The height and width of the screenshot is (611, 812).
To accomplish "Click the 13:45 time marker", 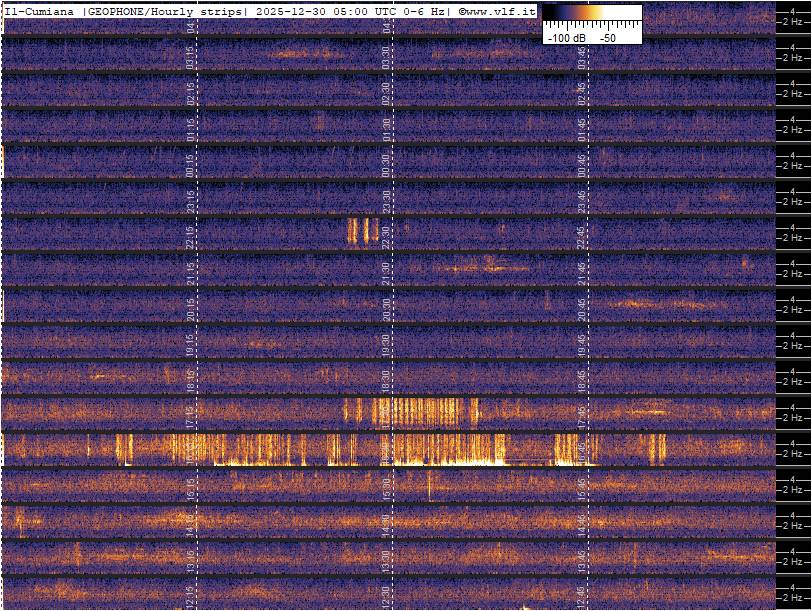I will pos(582,558).
